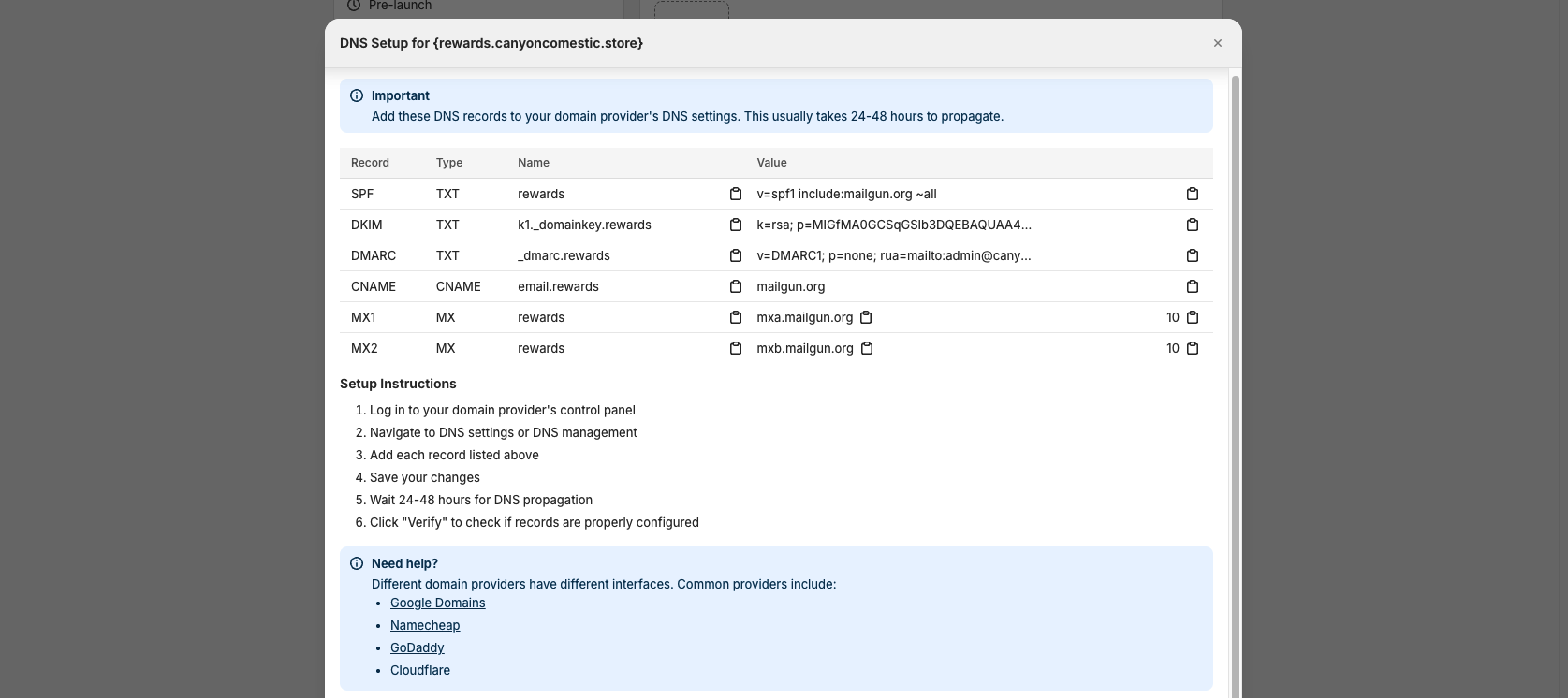Copy the DMARC v=DMARC1 value
The image size is (1568, 698).
coord(1192,255)
